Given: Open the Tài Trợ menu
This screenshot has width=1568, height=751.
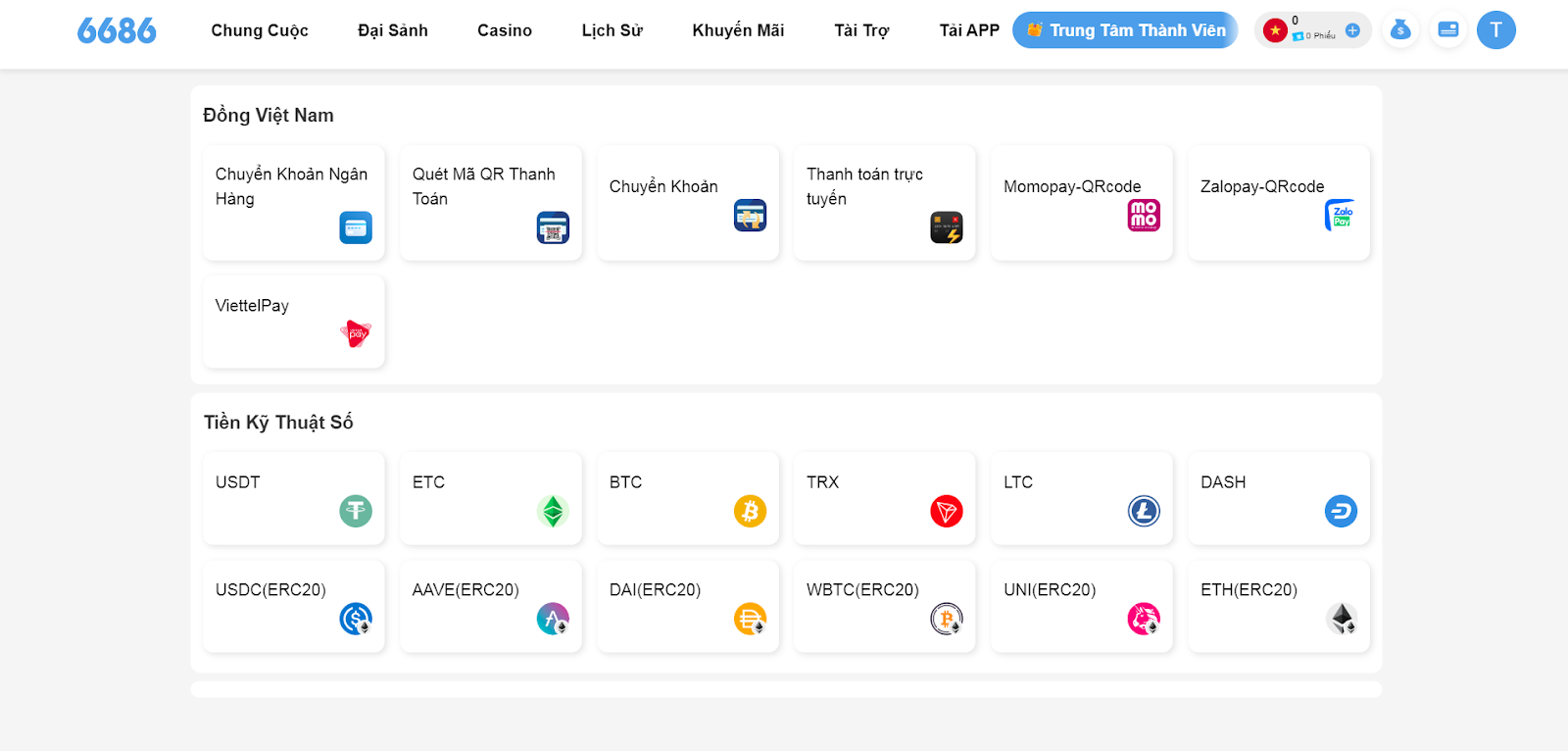Looking at the screenshot, I should pyautogui.click(x=861, y=30).
